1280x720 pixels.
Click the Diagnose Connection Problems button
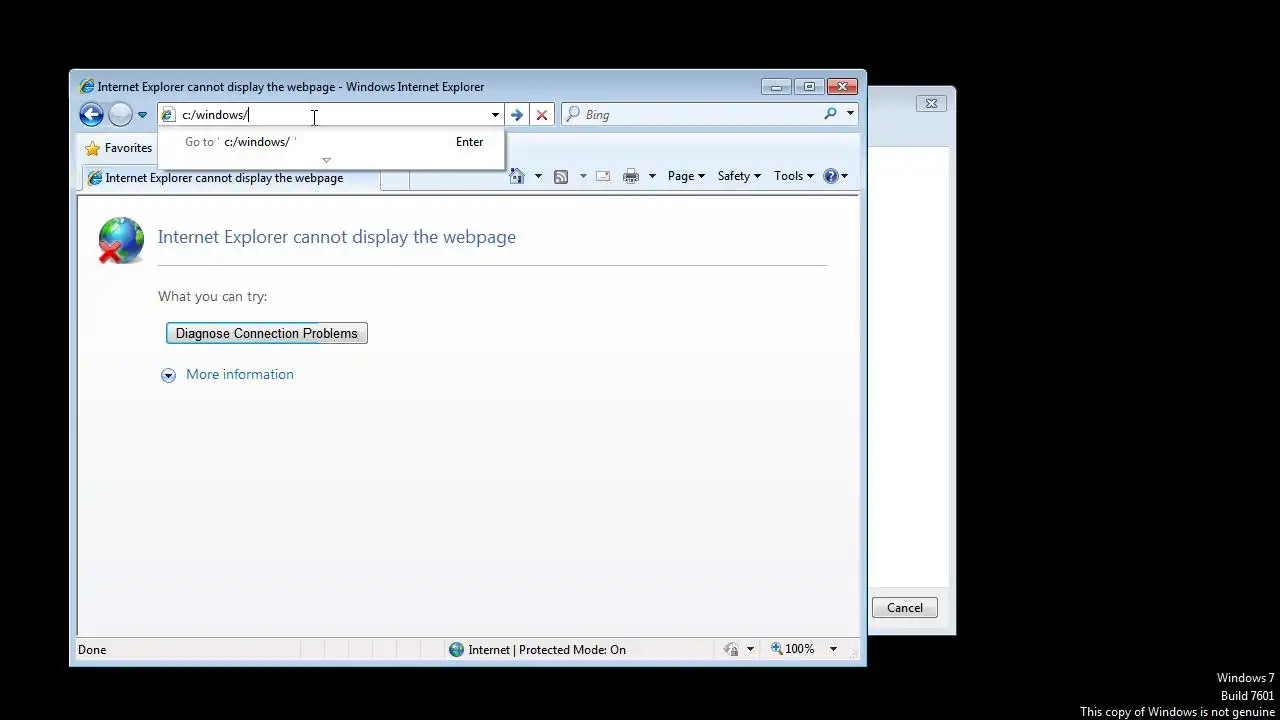[x=267, y=333]
